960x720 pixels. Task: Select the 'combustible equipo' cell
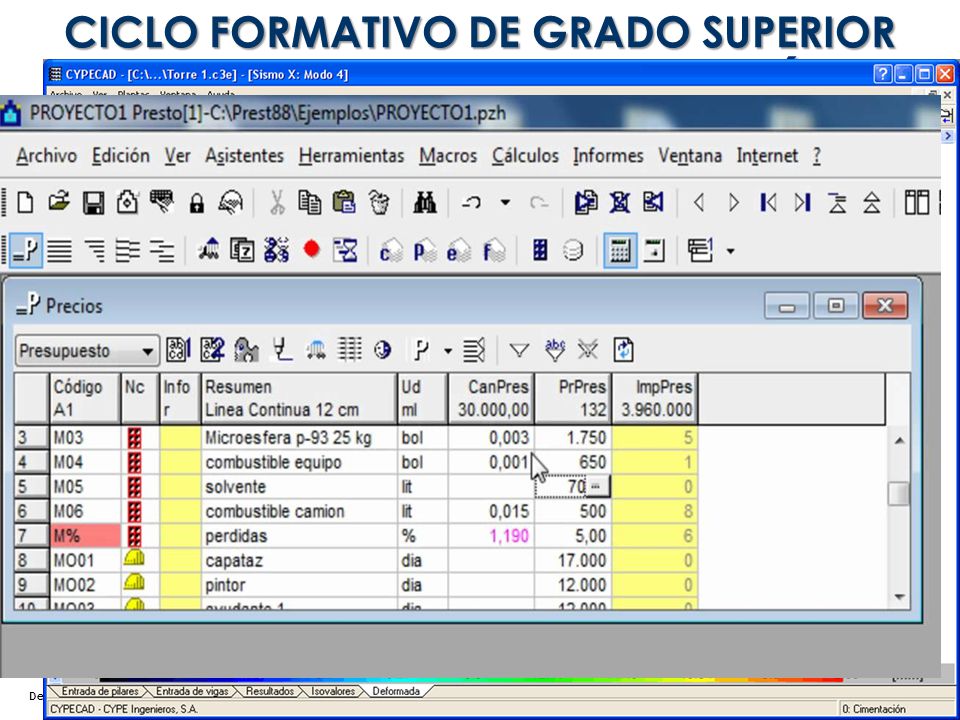coord(299,462)
